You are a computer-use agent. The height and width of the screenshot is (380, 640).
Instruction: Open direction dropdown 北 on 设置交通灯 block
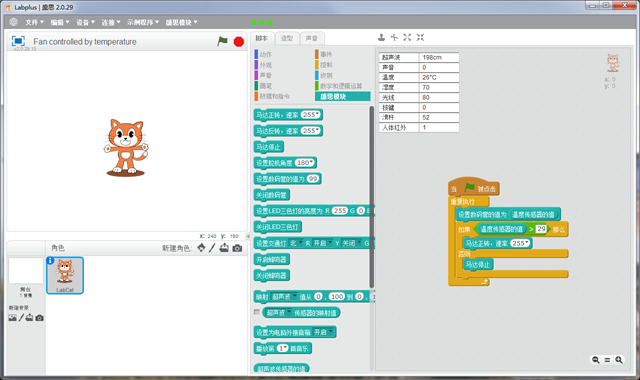pyautogui.click(x=296, y=243)
